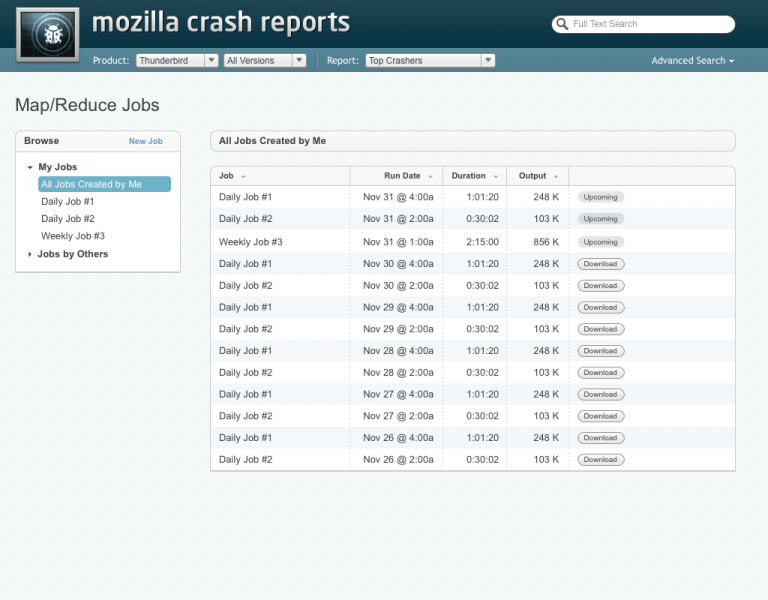Download output of Nov 29 2:00a job

600,329
